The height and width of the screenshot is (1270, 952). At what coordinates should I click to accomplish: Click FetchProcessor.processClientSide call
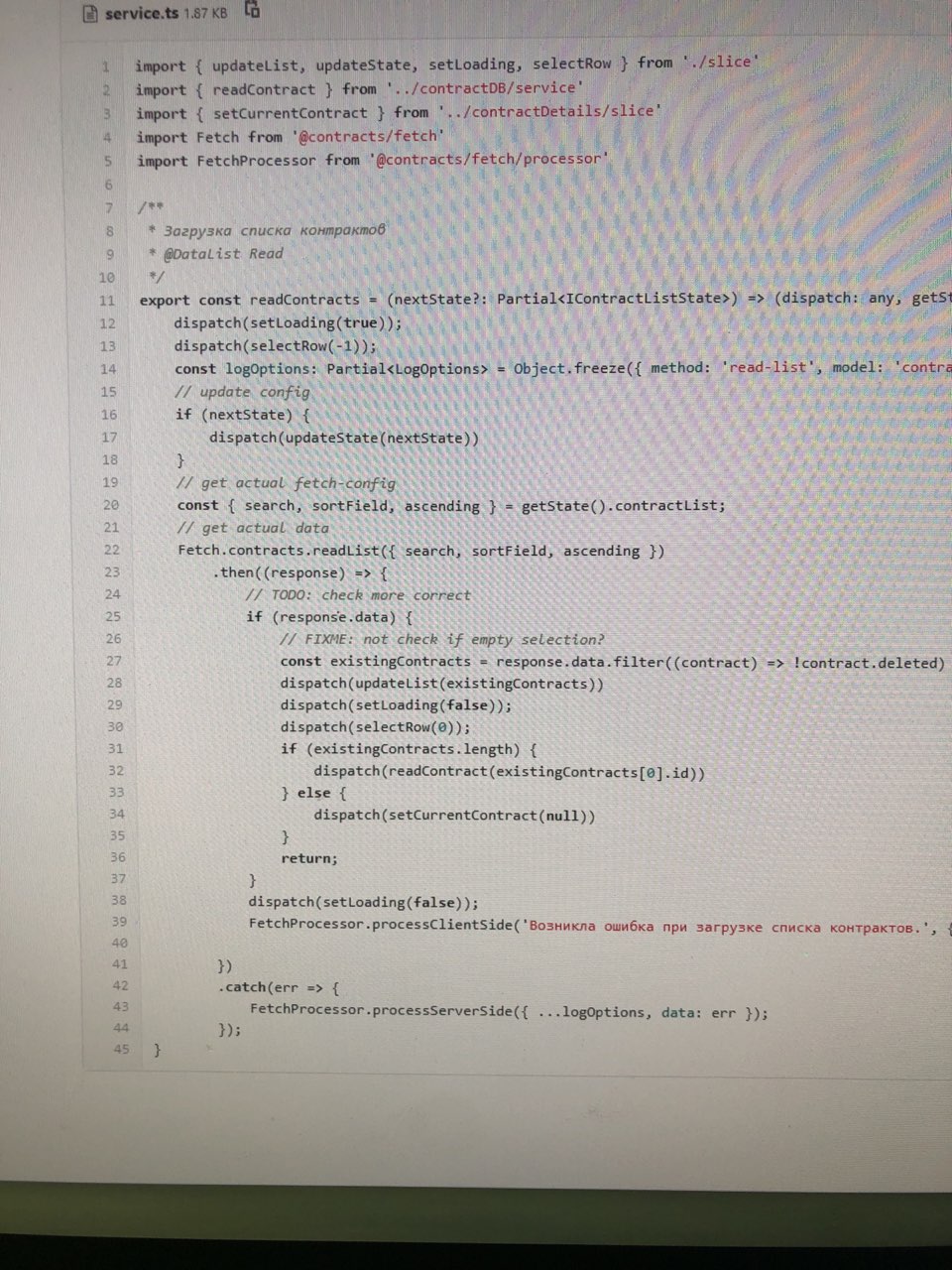click(383, 925)
